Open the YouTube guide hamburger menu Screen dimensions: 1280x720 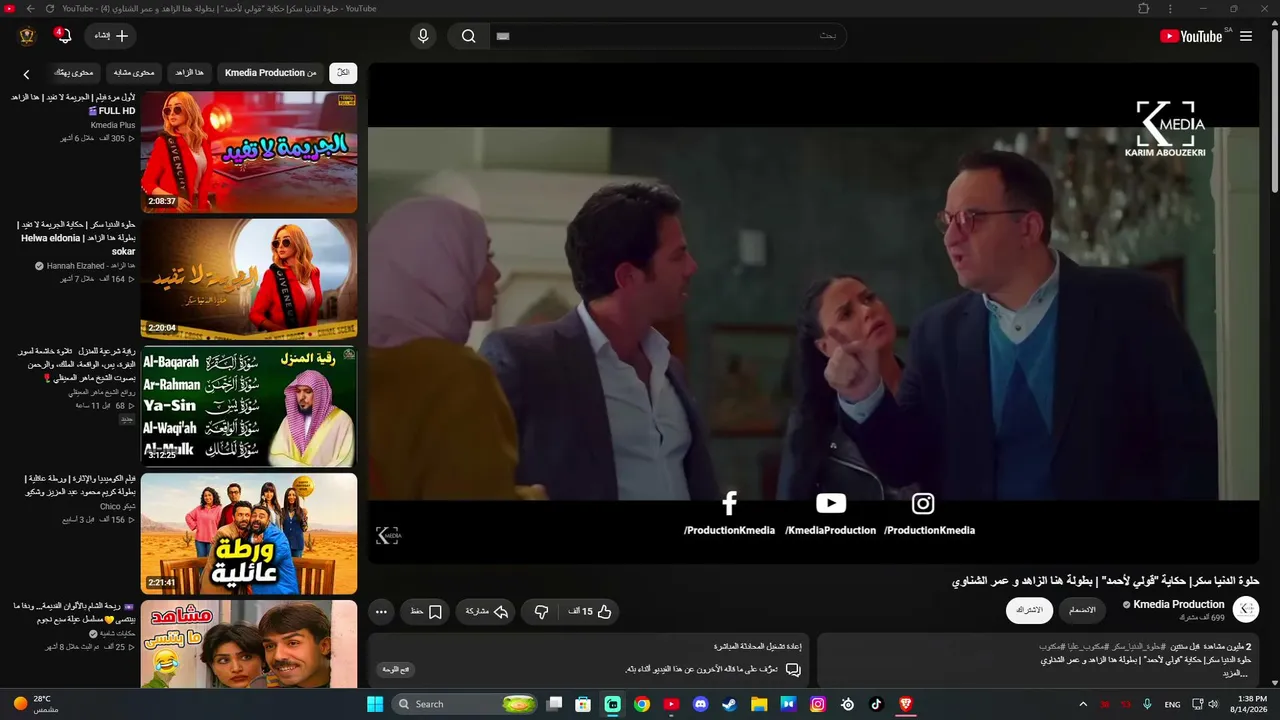click(1246, 36)
